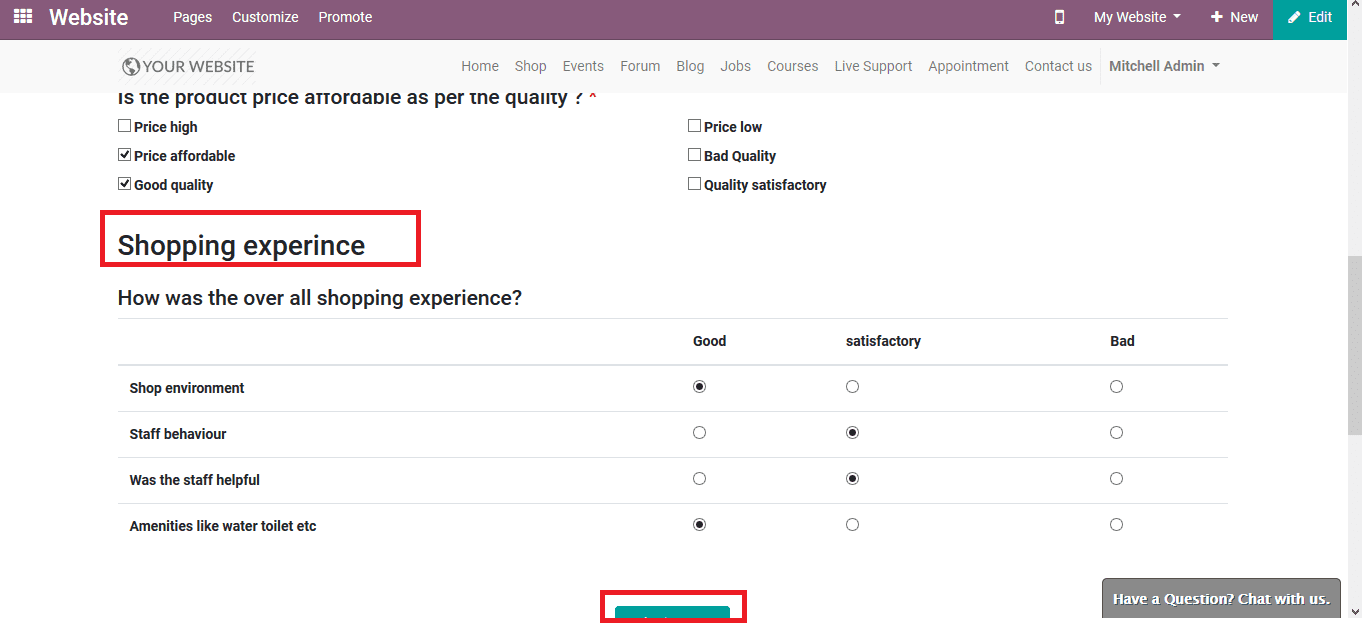Check the Price high checkbox

click(125, 126)
